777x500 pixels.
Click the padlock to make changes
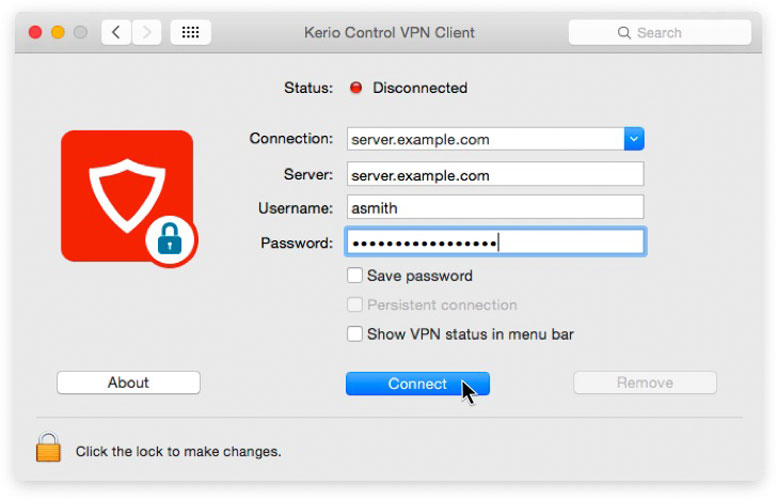(x=48, y=449)
